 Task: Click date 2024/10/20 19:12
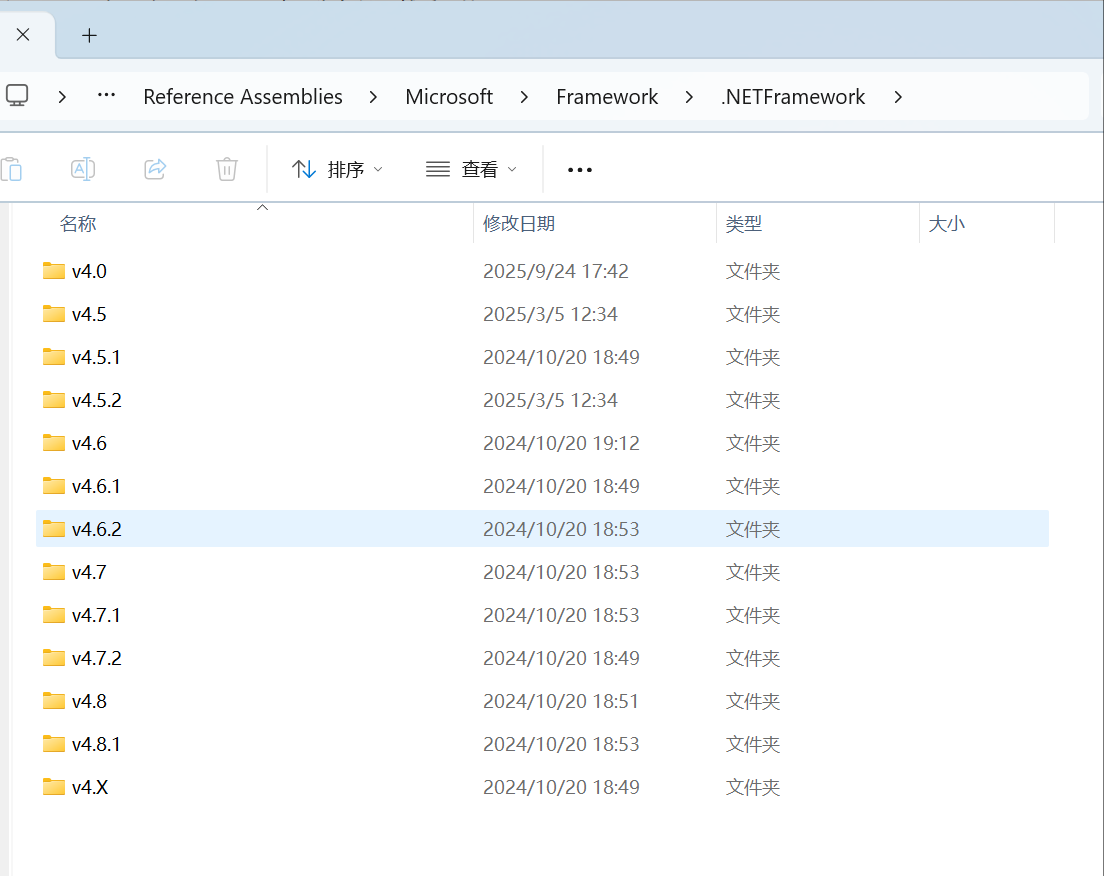561,443
